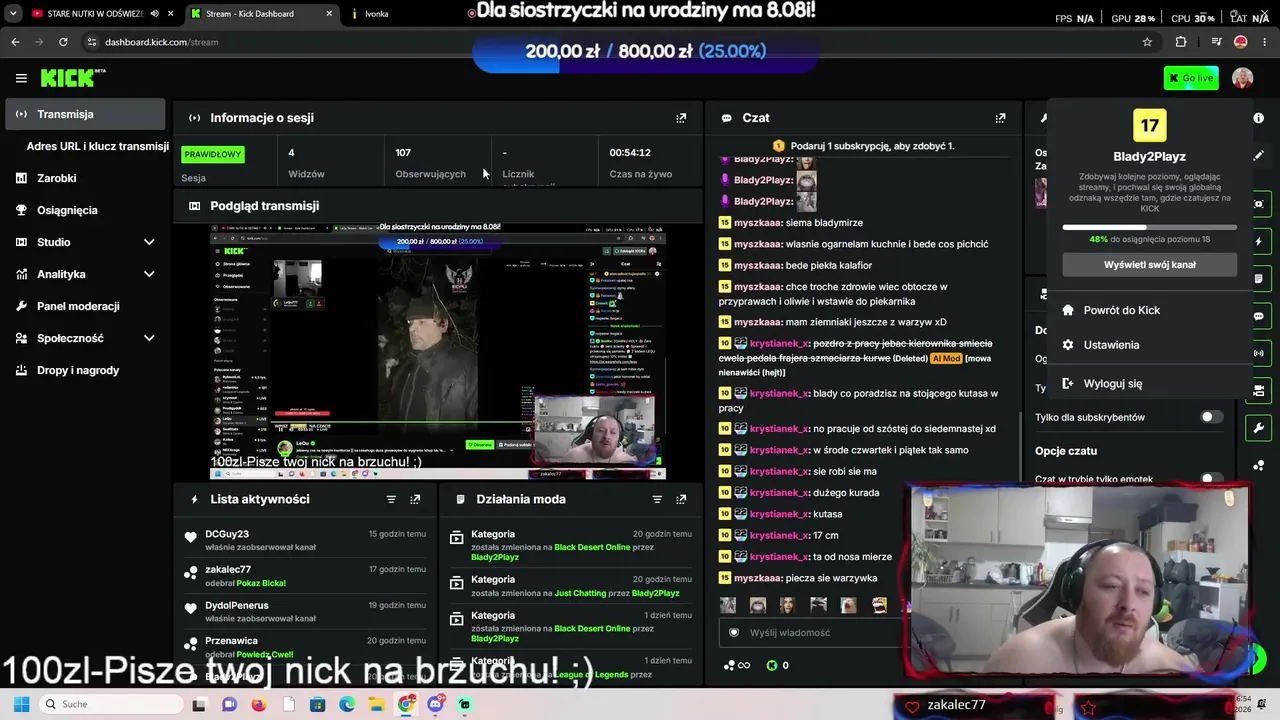Click the note icon in the right toolbar

coord(1258,279)
